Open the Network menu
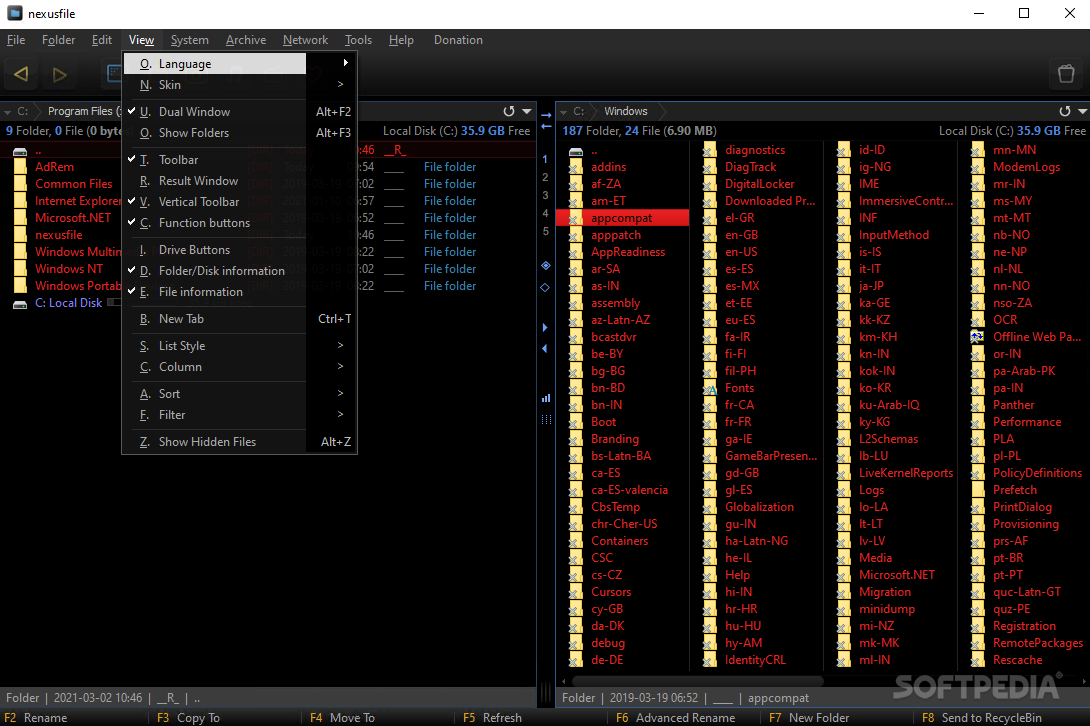 (305, 40)
